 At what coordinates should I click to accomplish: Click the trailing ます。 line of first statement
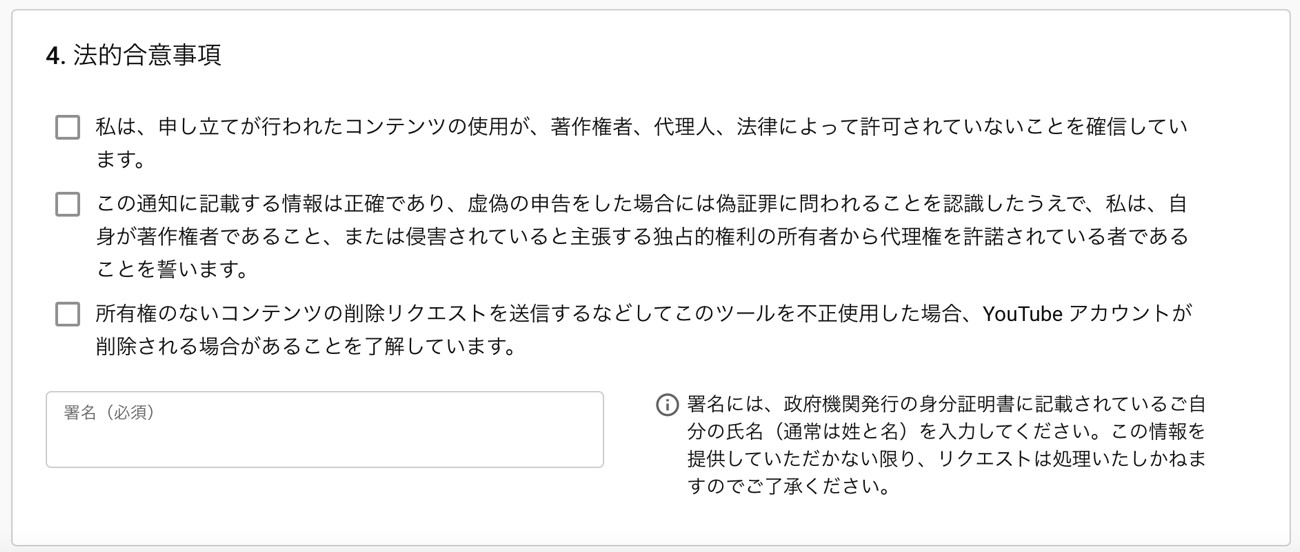pyautogui.click(x=122, y=160)
